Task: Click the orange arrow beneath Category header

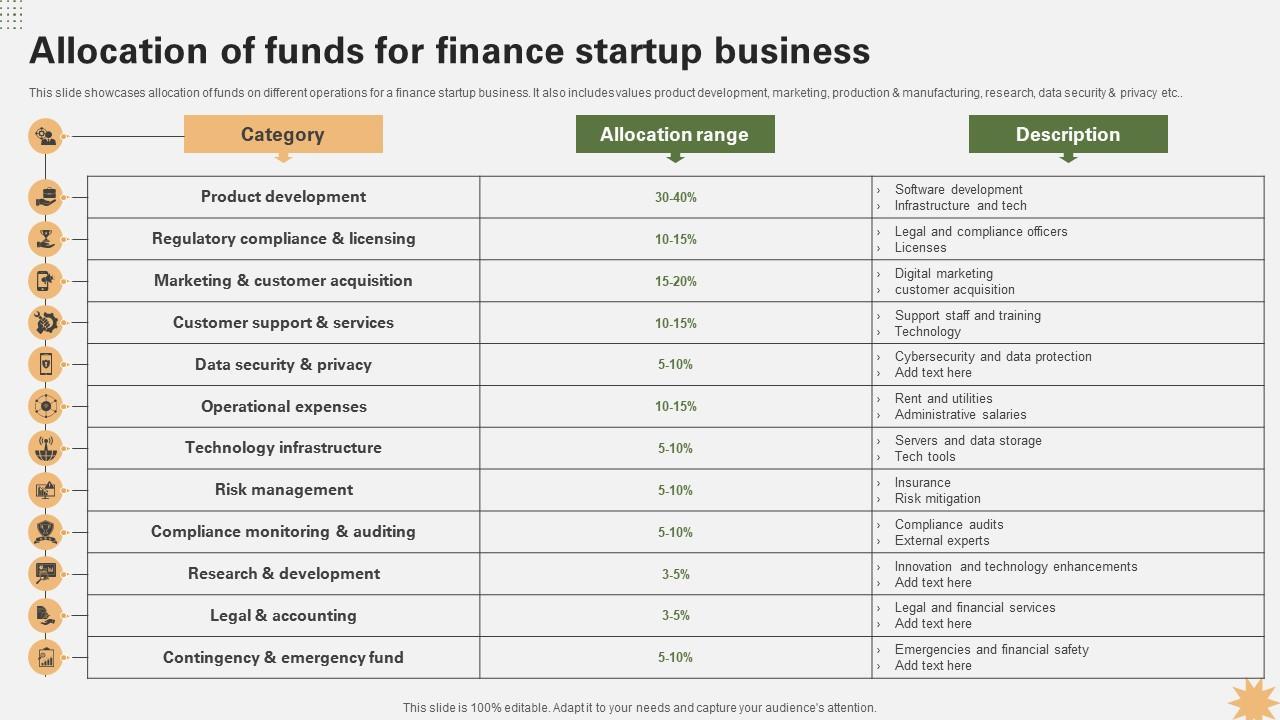Action: [283, 157]
